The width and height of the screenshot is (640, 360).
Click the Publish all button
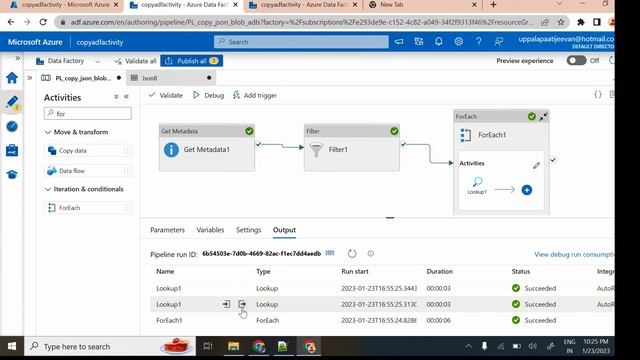tap(191, 61)
